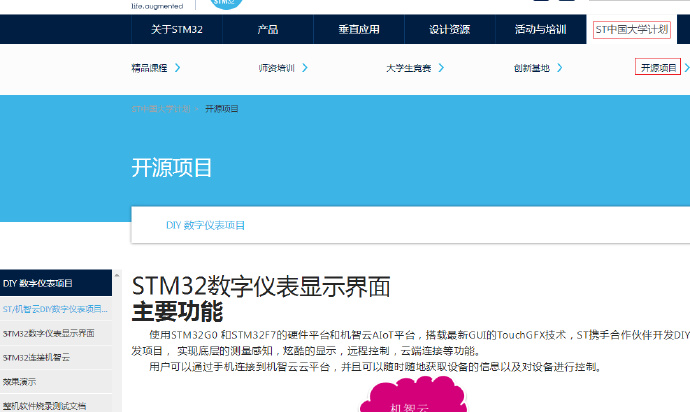Click the STM32数字仪表显示界面 heading
Screen dimensions: 690x412
click(261, 286)
